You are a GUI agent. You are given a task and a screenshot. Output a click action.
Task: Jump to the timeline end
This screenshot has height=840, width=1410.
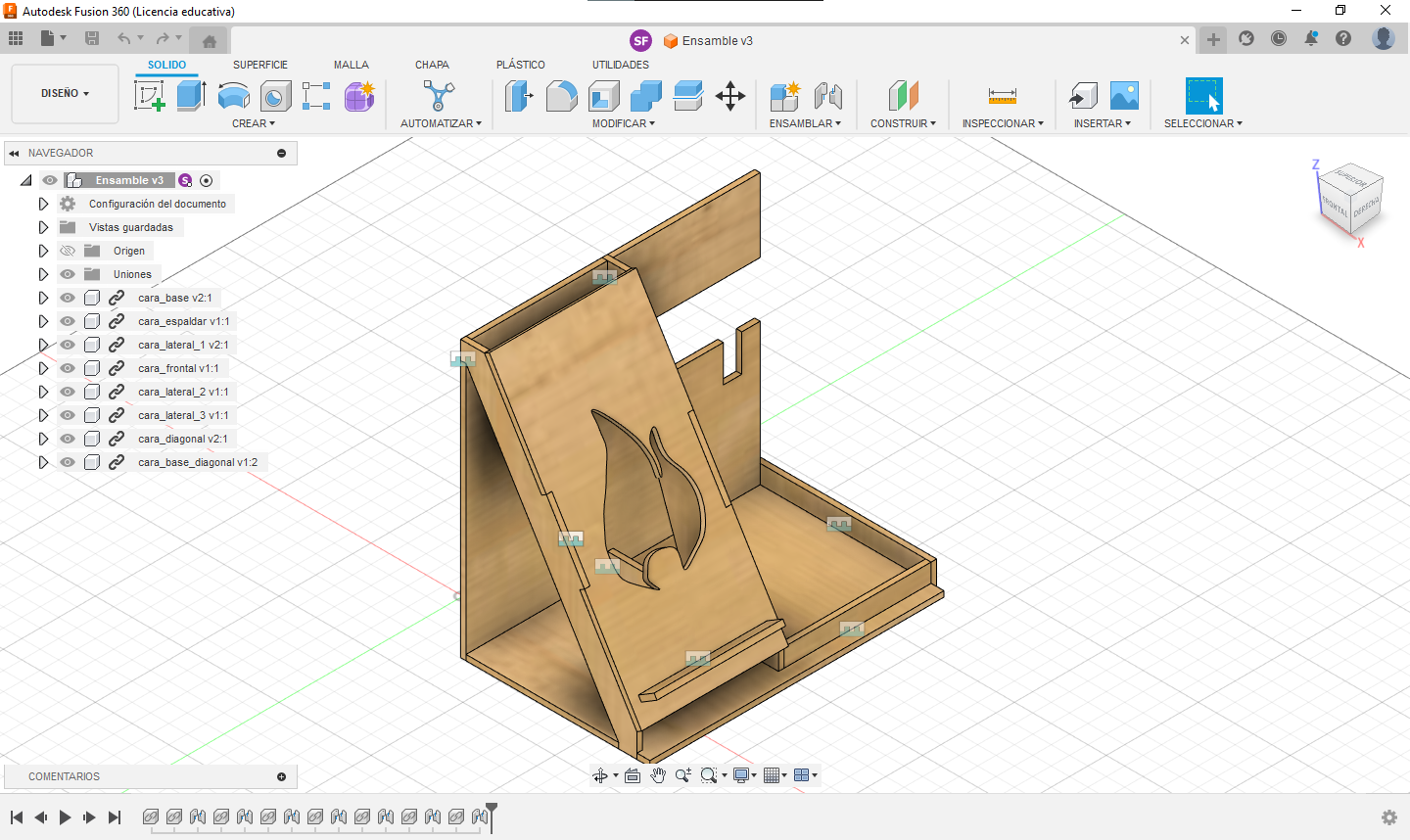[115, 817]
